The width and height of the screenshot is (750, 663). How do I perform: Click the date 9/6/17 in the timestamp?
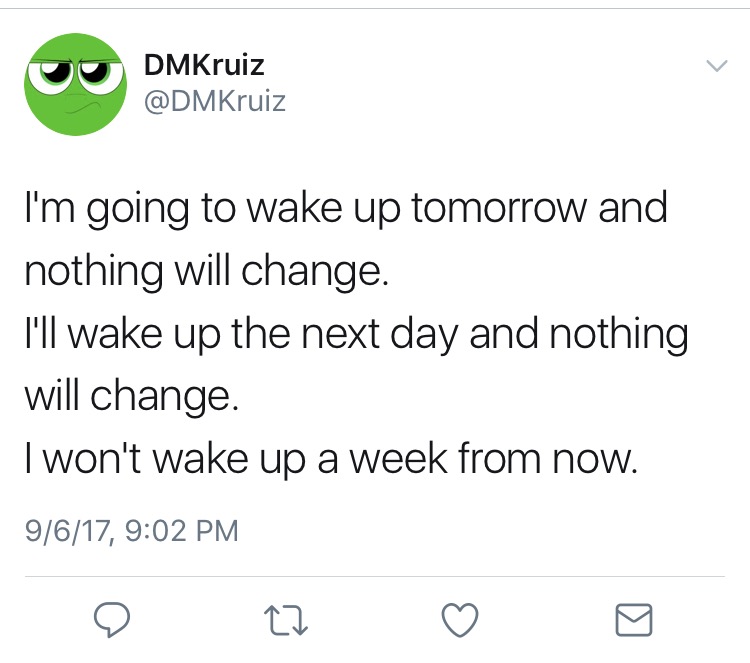pos(62,526)
